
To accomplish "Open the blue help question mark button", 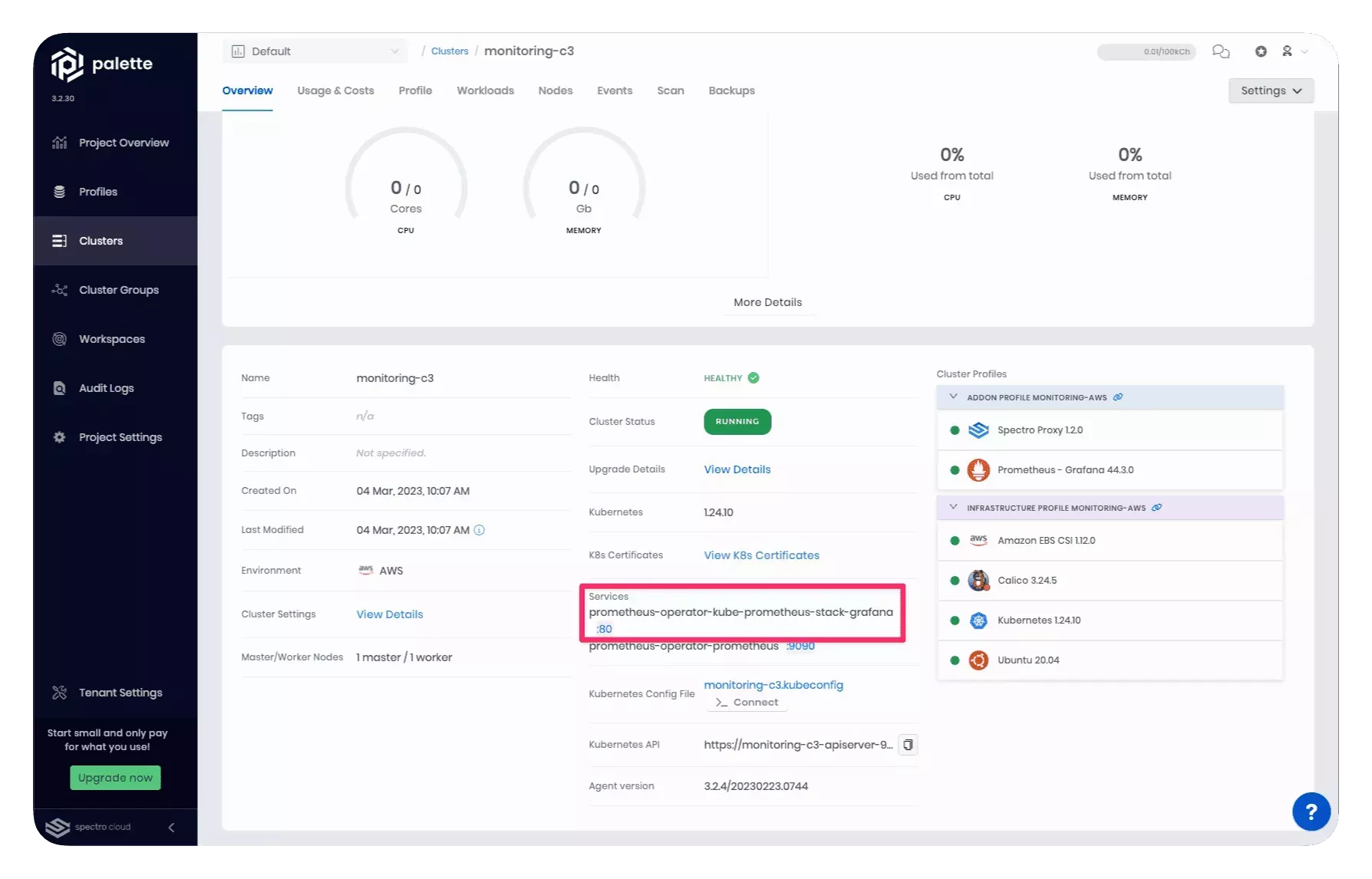I will [1311, 812].
